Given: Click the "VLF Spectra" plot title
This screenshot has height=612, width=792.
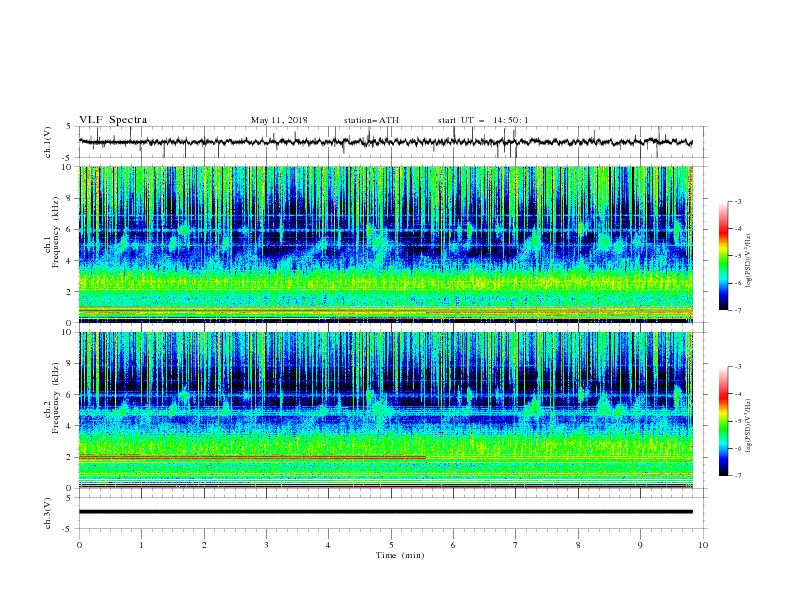Looking at the screenshot, I should pos(113,120).
